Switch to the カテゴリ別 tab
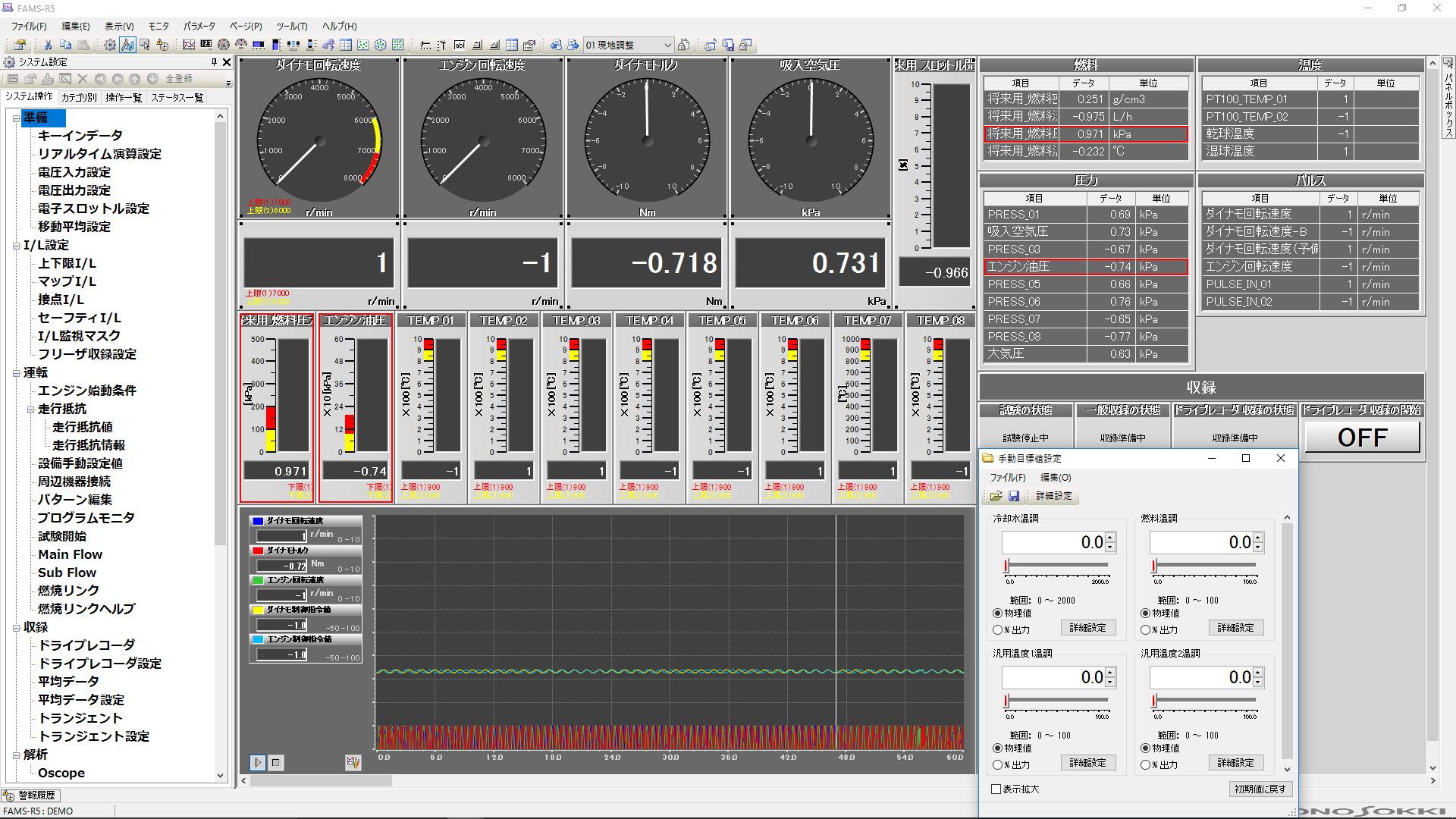This screenshot has width=1456, height=819. pos(80,98)
